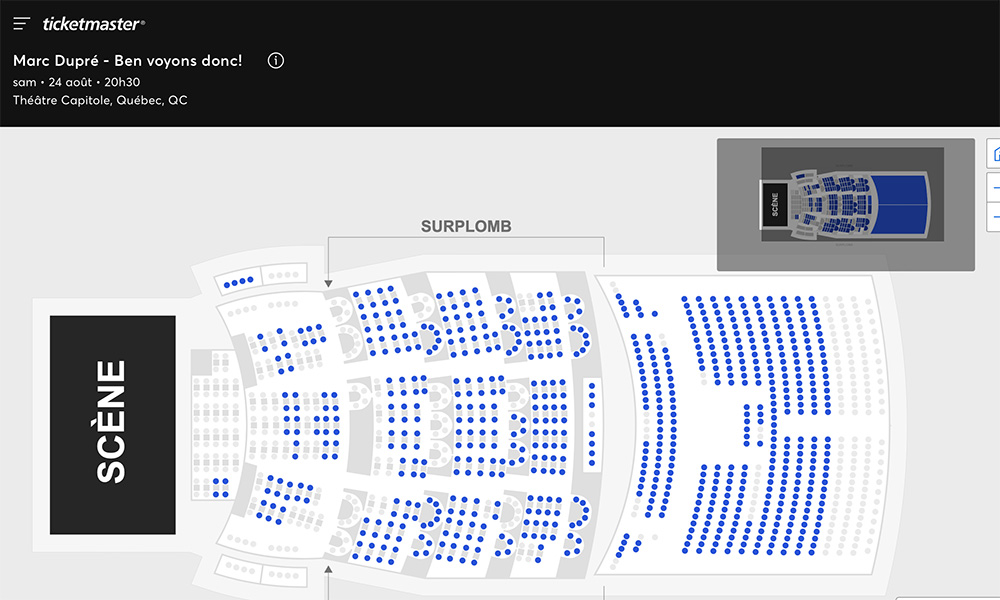Pick the isolated blue seat cluster in the balcony's center gap
This screenshot has width=1000, height=600.
754,424
